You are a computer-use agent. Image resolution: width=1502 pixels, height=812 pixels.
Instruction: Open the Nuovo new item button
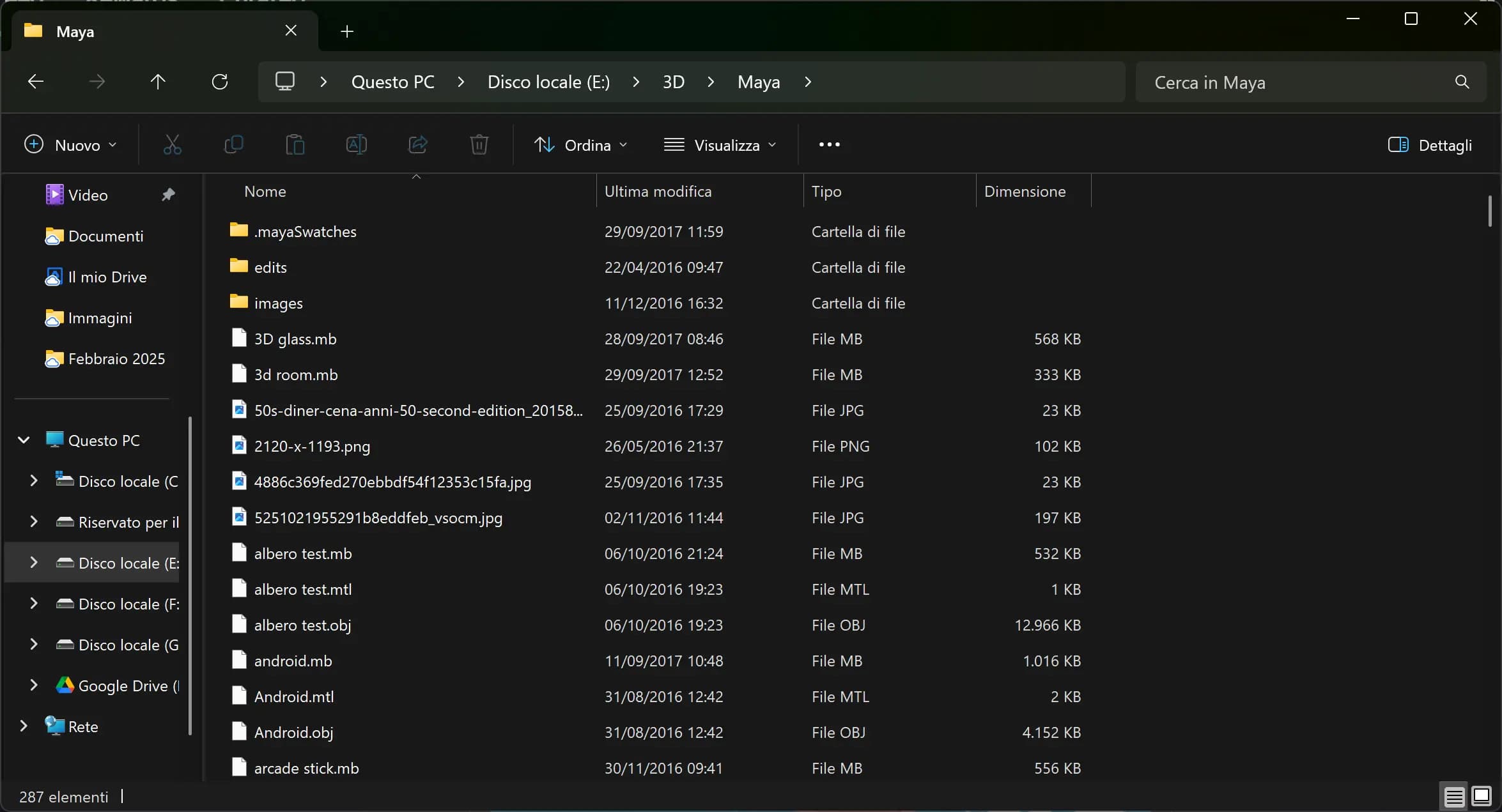70,145
